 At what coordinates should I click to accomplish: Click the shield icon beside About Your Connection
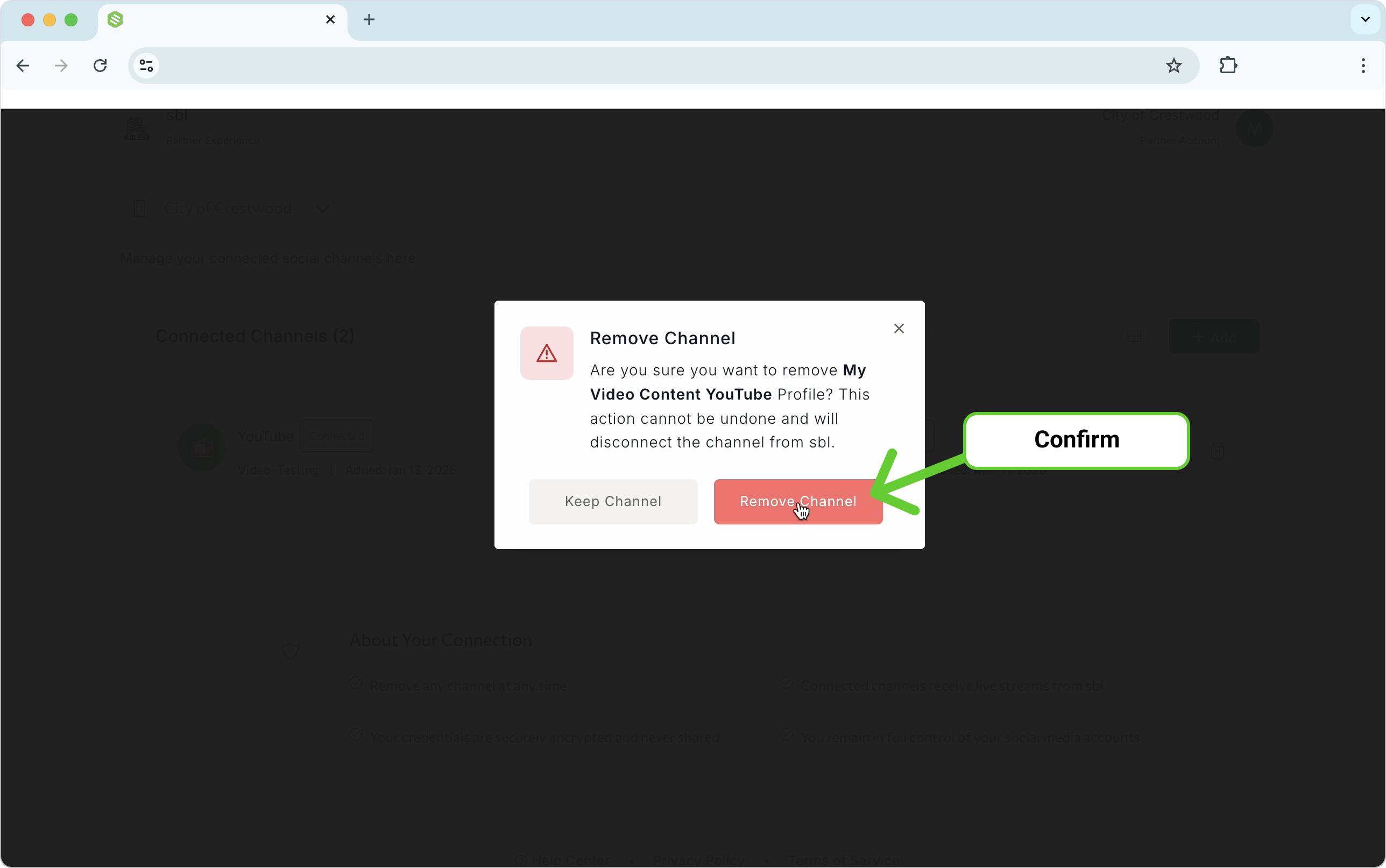point(291,650)
